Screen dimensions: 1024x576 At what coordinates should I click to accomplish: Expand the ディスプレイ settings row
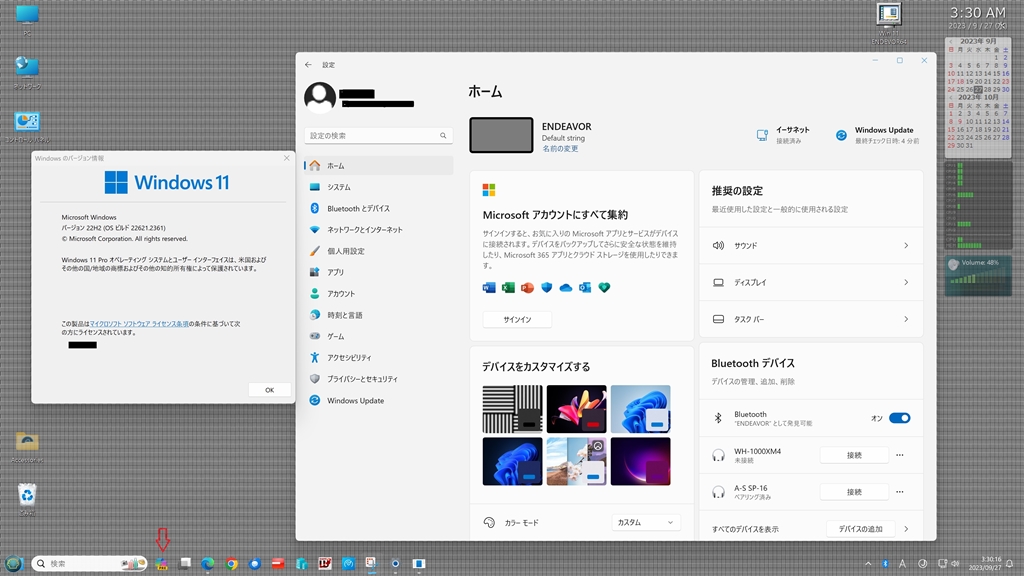tap(811, 282)
